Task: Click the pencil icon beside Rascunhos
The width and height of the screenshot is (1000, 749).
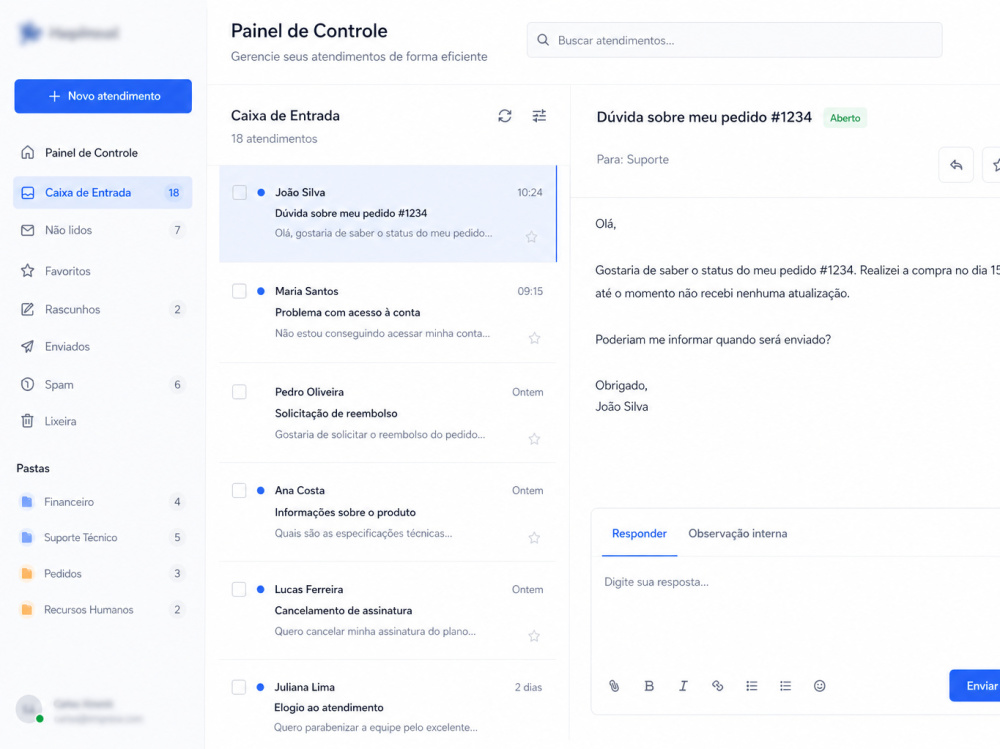Action: 27,309
